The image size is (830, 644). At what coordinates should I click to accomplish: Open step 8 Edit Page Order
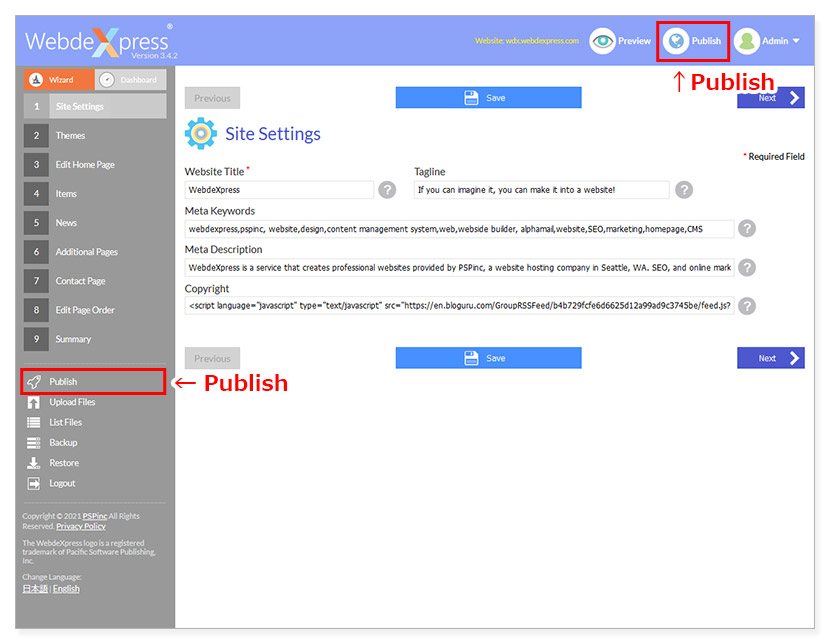[95, 310]
